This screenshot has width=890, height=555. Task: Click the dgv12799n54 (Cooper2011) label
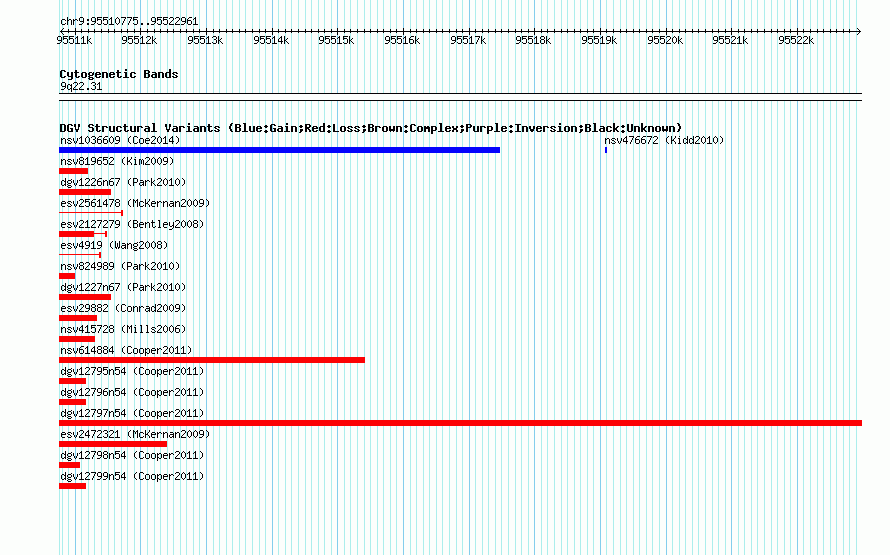(x=132, y=476)
